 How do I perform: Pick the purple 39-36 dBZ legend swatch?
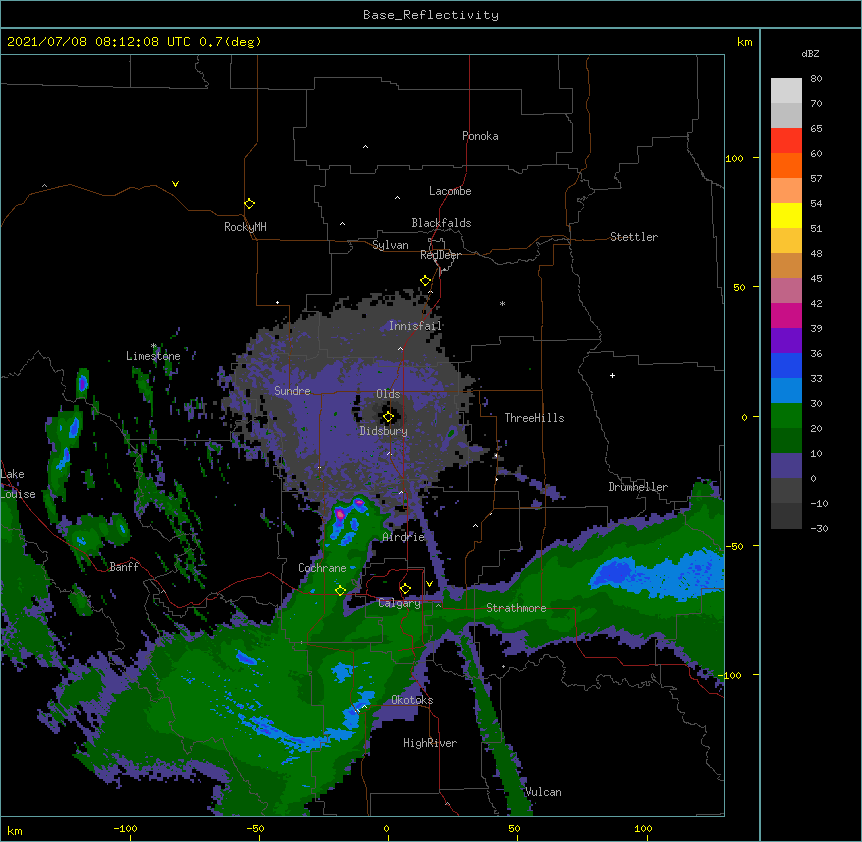(x=786, y=341)
